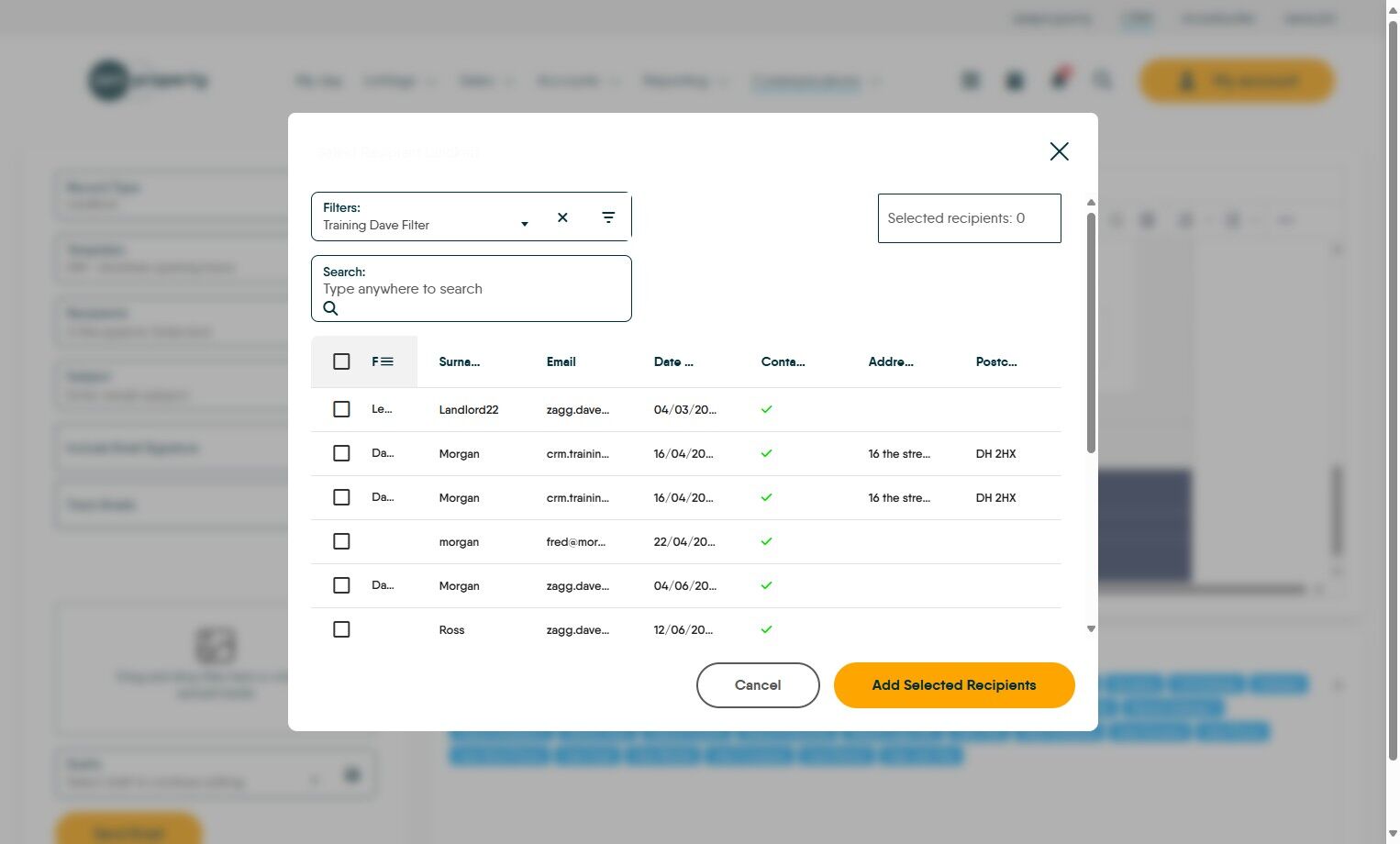Image resolution: width=1400 pixels, height=844 pixels.
Task: Close the Select Recipient dialog with the X
Action: point(1059,151)
